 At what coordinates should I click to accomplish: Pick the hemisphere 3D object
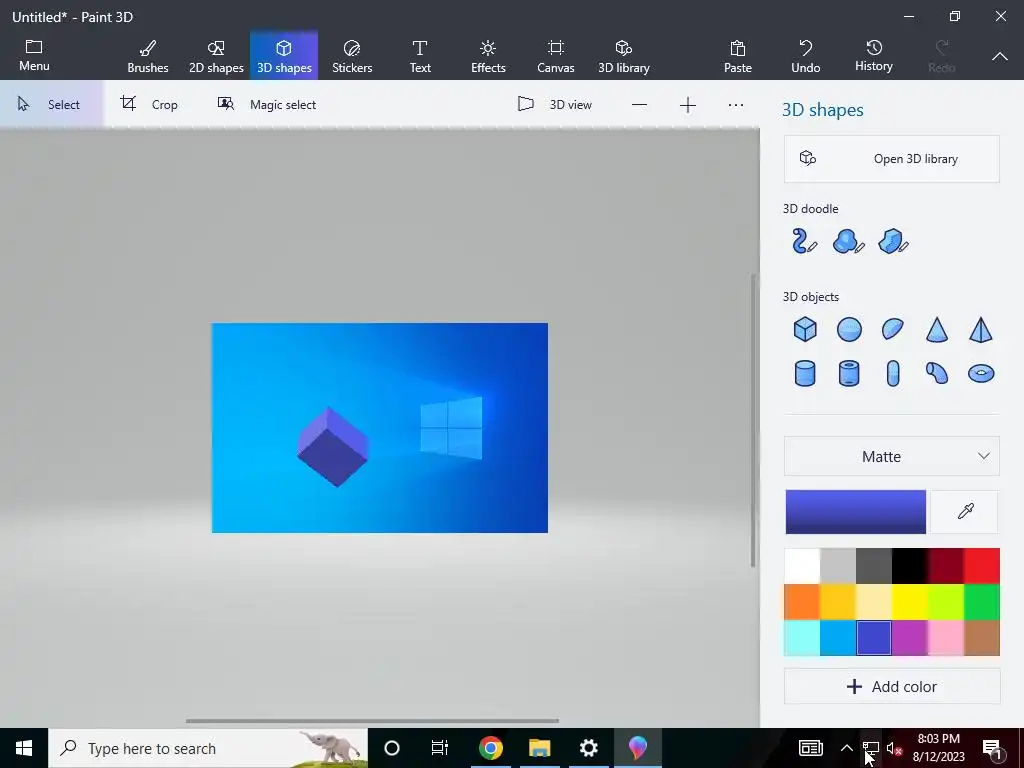point(893,329)
